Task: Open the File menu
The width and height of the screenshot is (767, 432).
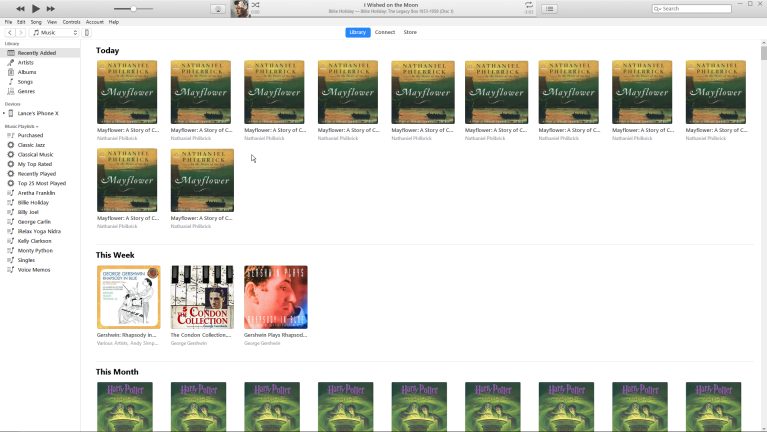Action: [8, 22]
